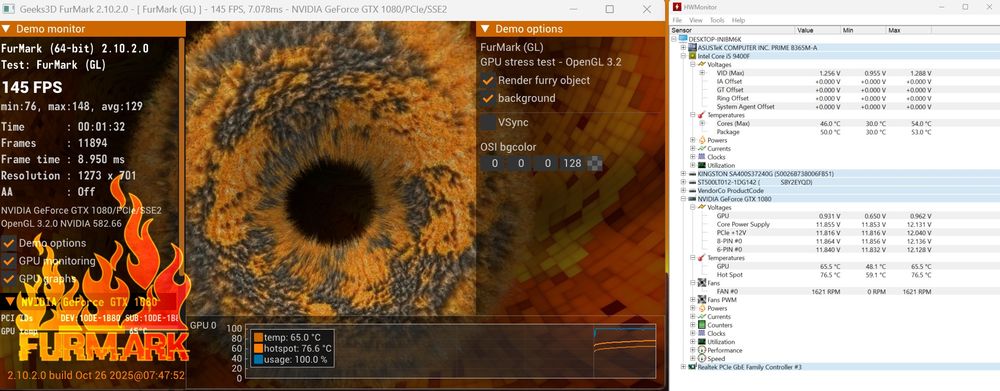Enable the VSync checkbox

[x=488, y=122]
